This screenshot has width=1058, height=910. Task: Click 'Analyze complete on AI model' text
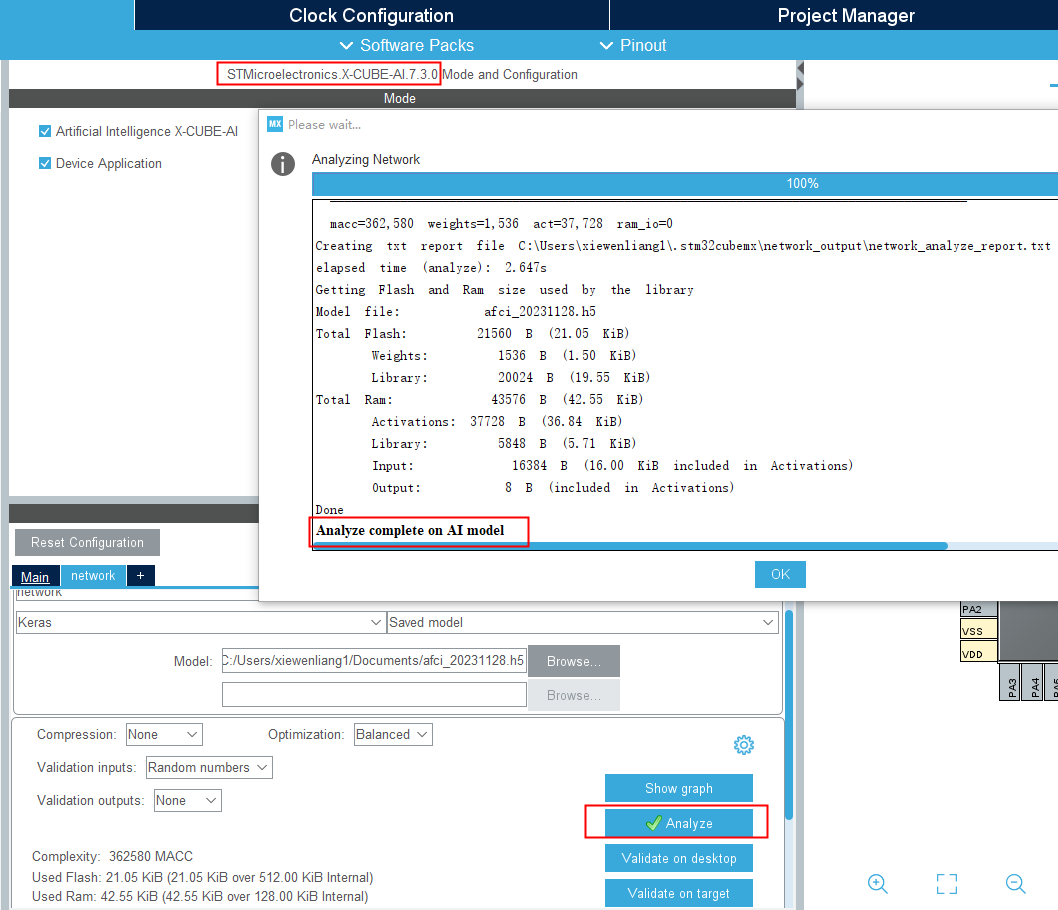coord(410,530)
